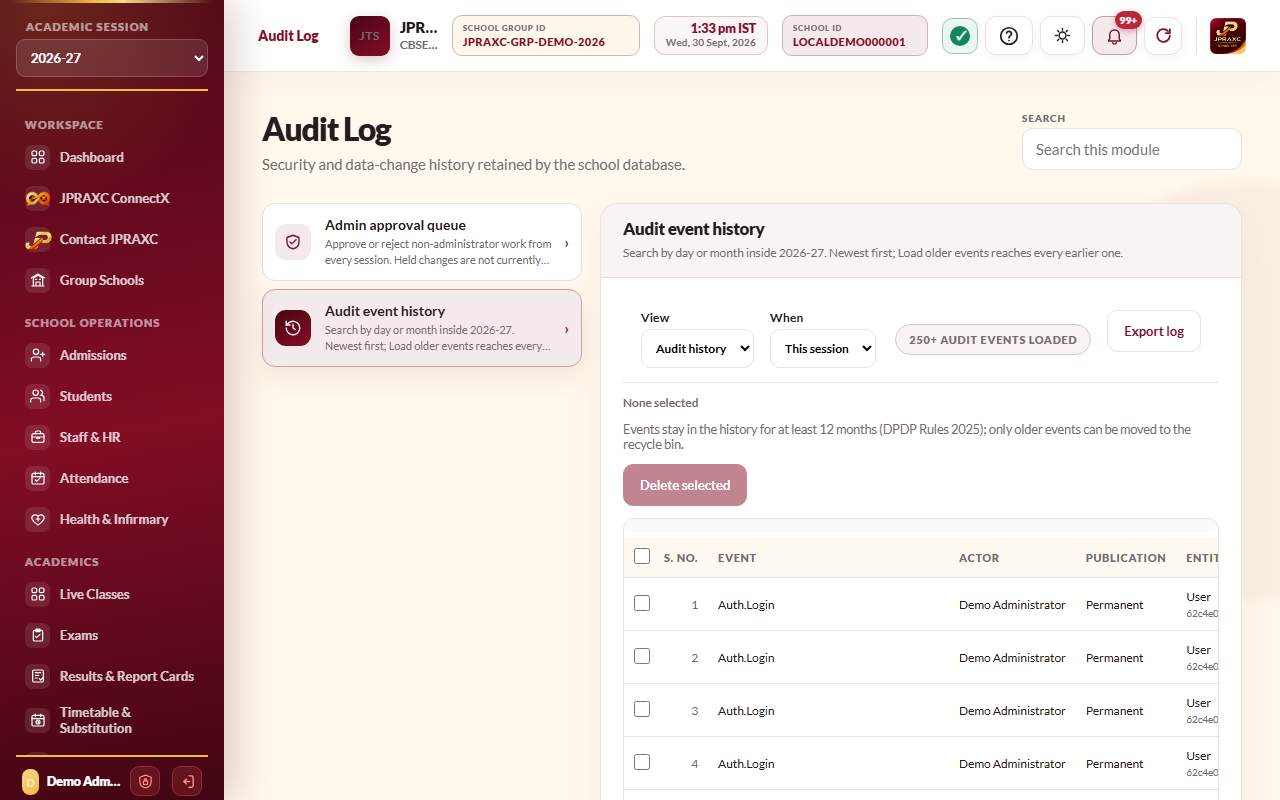This screenshot has width=1280, height=800.
Task: Check the checkbox for row 3 Auth.Login
Action: 642,709
